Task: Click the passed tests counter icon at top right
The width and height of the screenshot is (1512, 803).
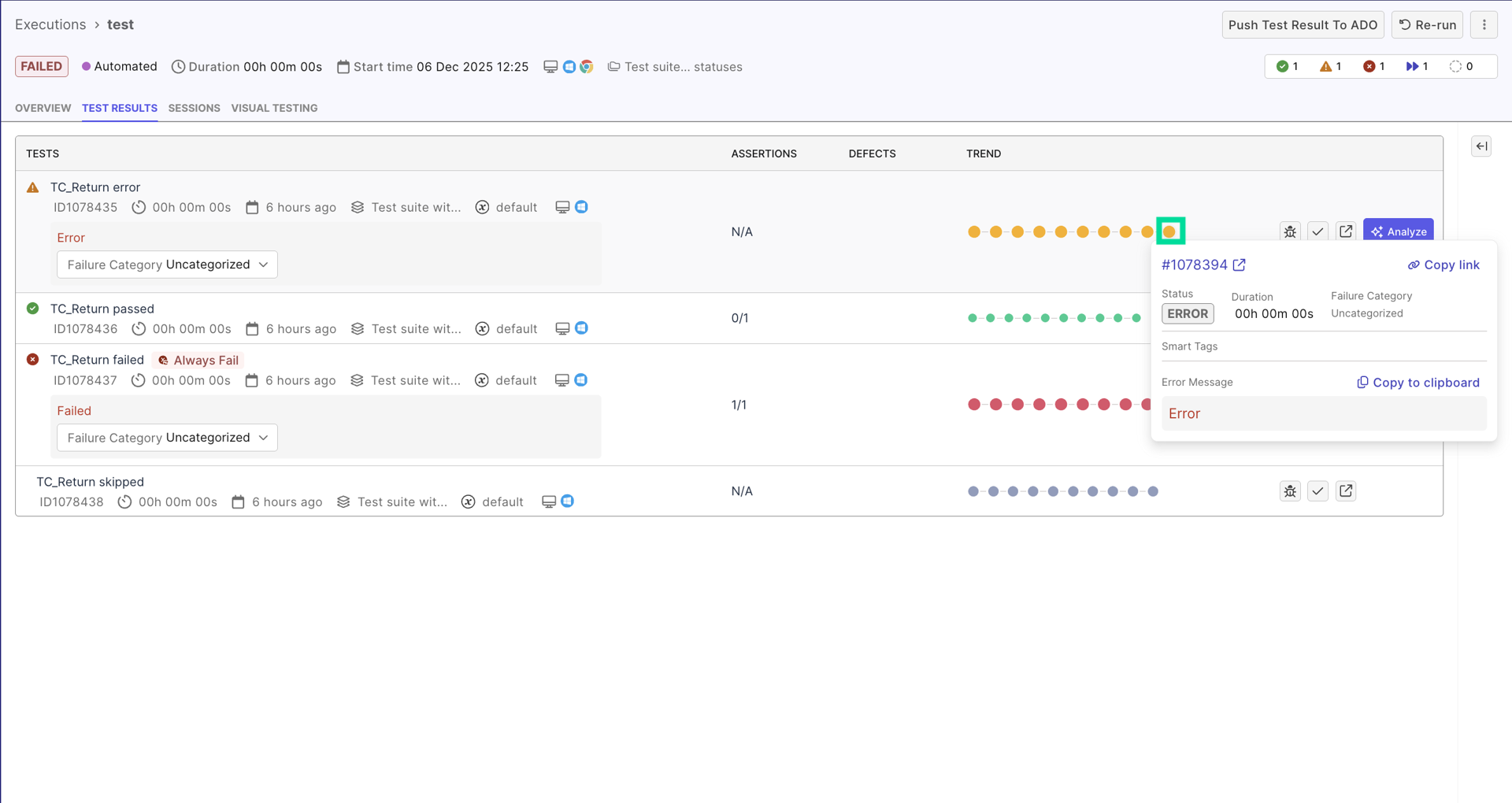Action: [x=1281, y=66]
